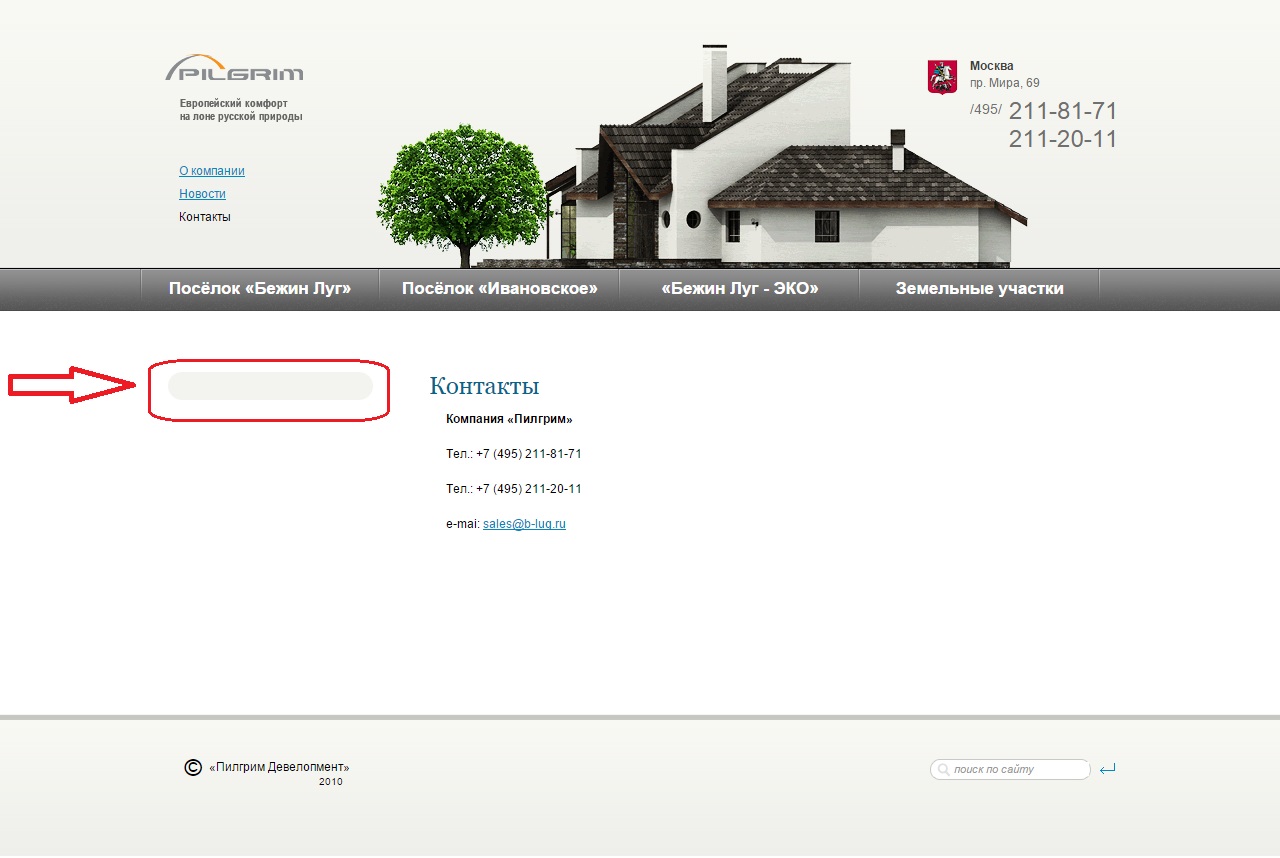
Task: Open the Новости link
Action: (202, 194)
